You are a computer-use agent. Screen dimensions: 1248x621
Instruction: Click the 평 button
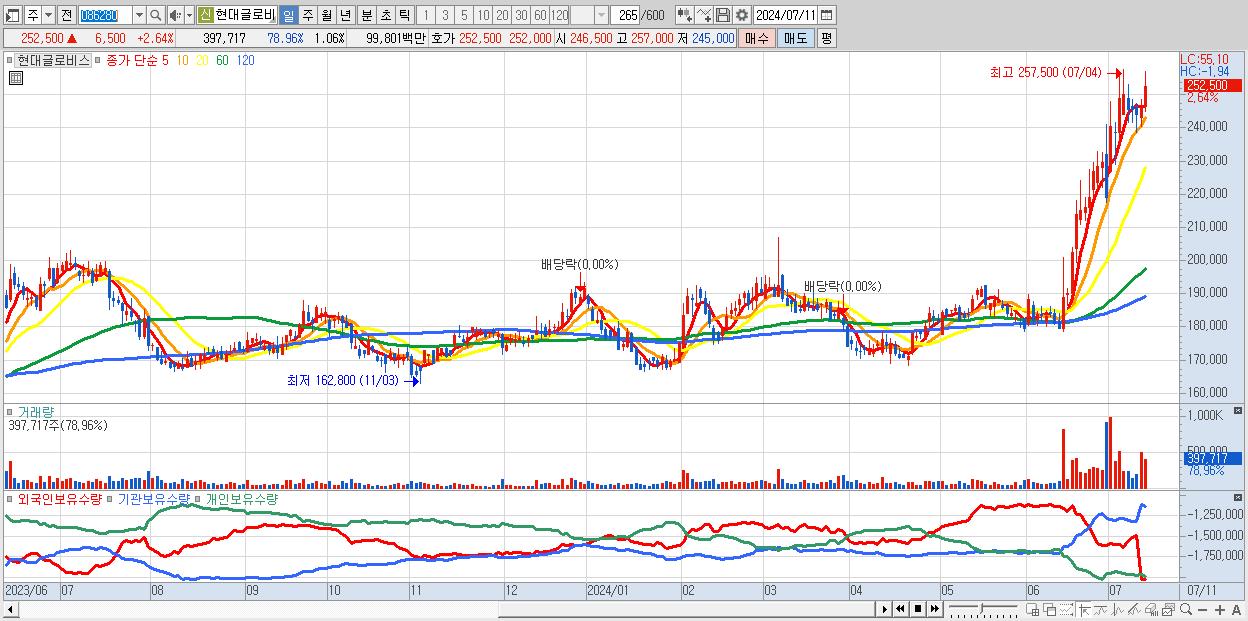[x=826, y=38]
